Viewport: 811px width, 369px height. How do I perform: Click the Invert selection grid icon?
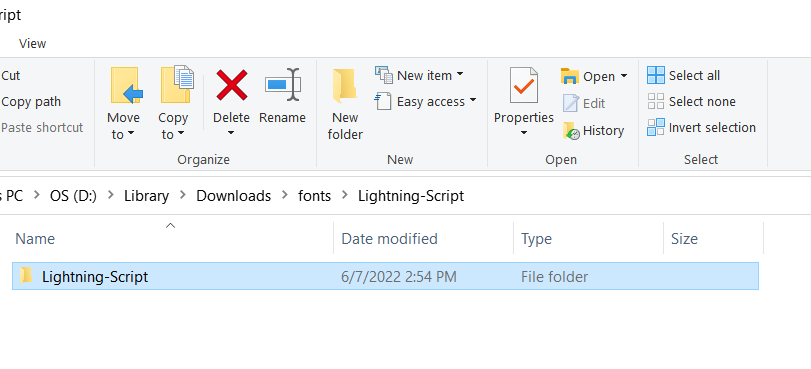pyautogui.click(x=656, y=127)
